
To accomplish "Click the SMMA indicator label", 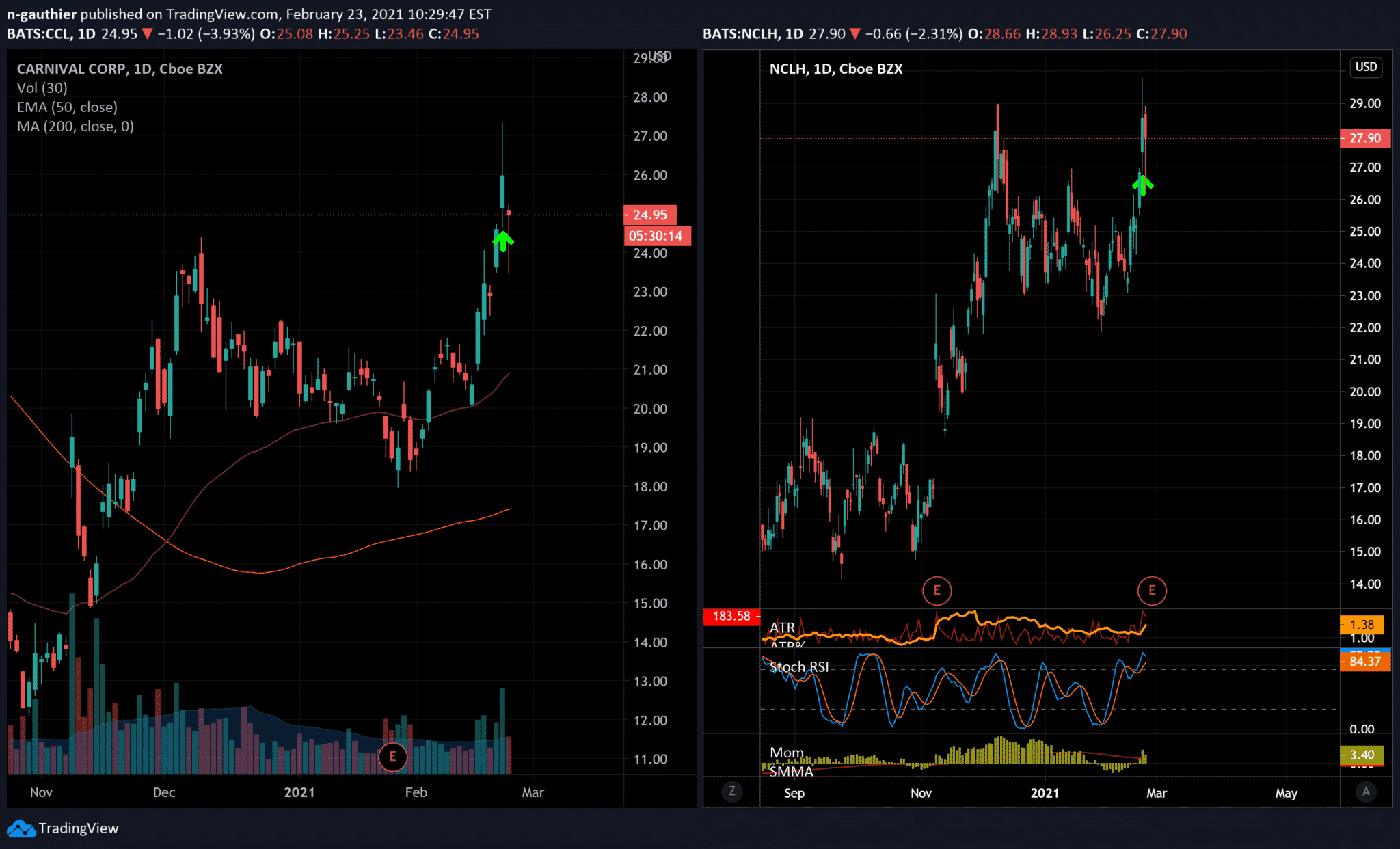I will point(792,772).
